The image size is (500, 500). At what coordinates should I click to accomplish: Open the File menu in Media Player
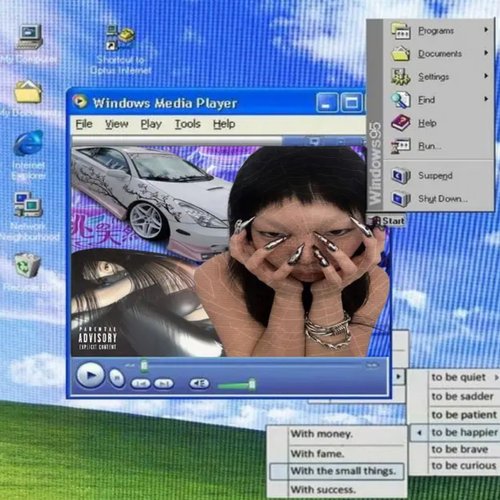(x=84, y=124)
